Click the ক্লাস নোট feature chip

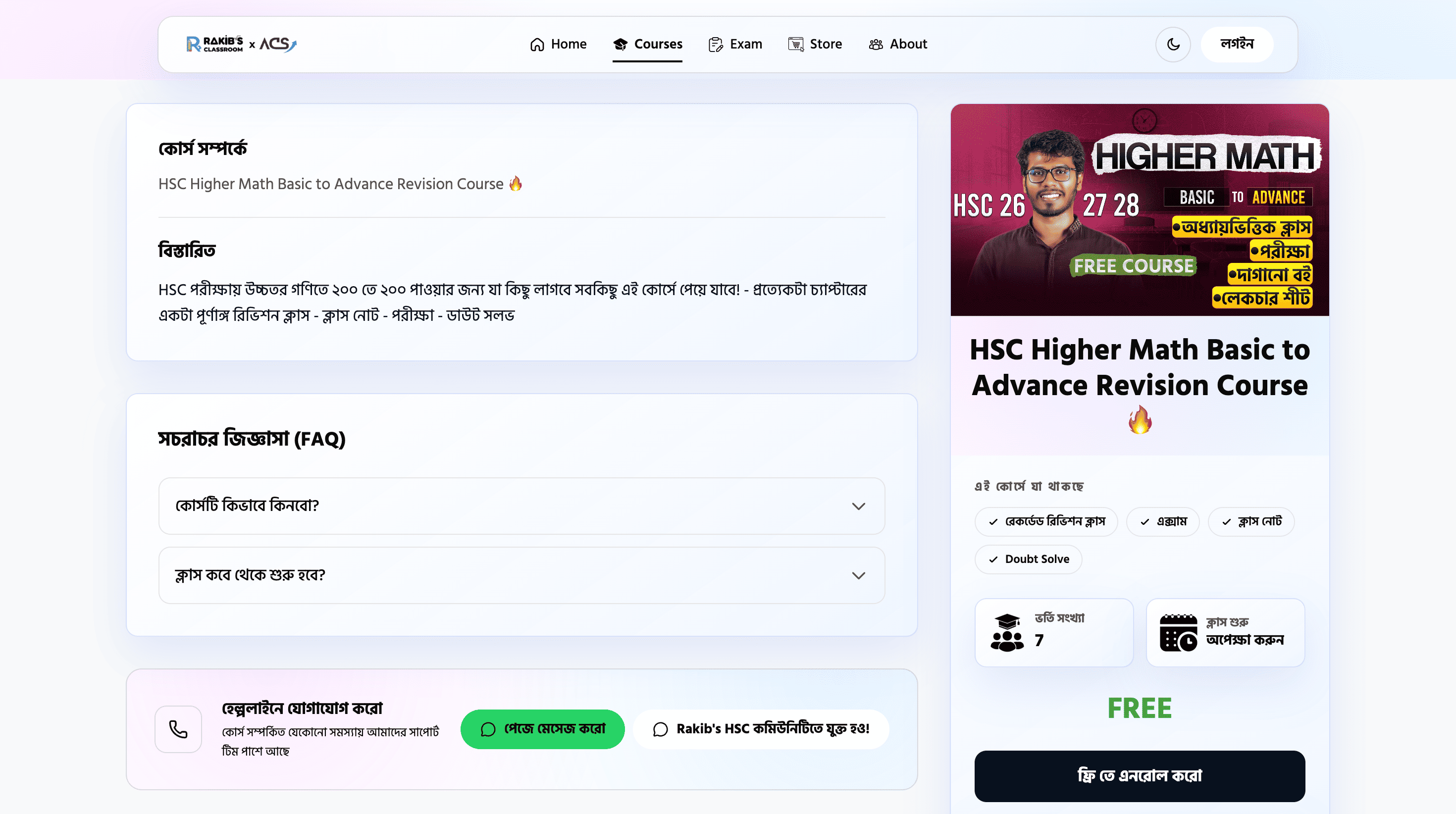point(1251,522)
